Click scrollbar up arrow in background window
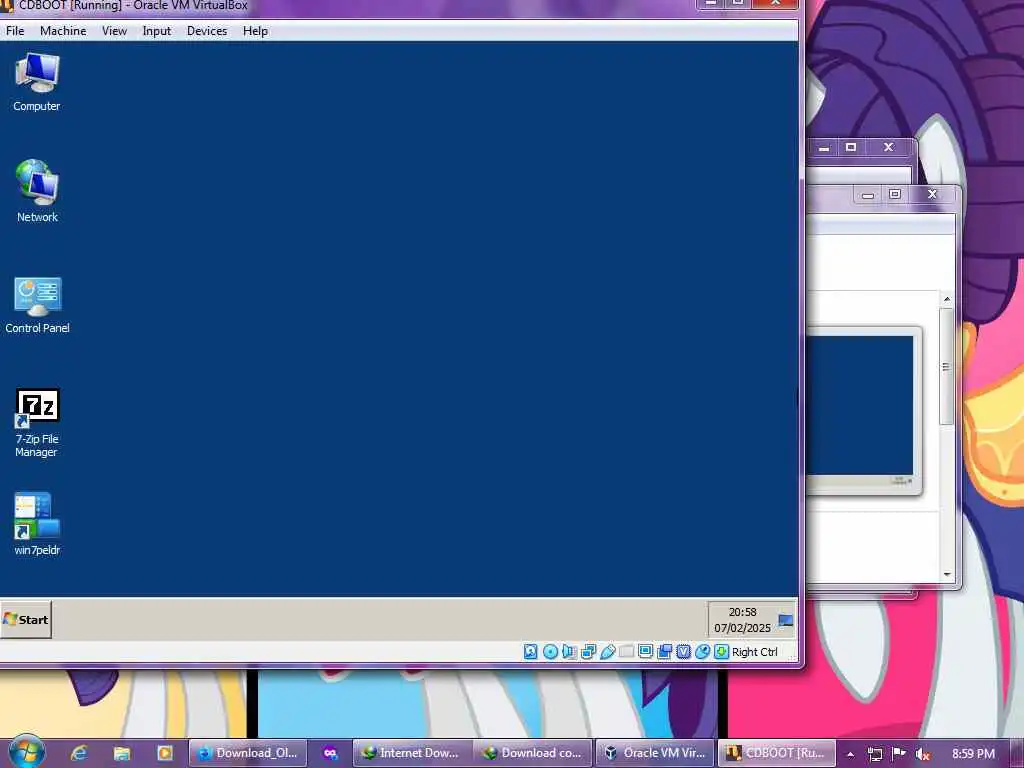 947,299
